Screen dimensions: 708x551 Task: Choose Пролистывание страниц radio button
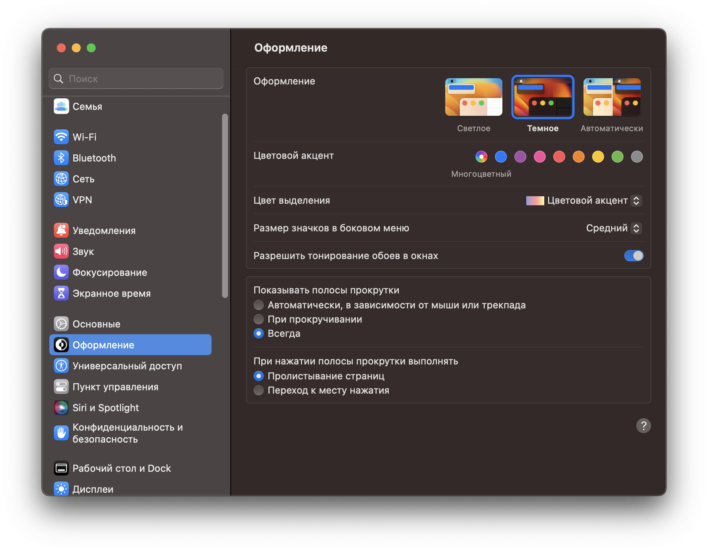tap(258, 376)
